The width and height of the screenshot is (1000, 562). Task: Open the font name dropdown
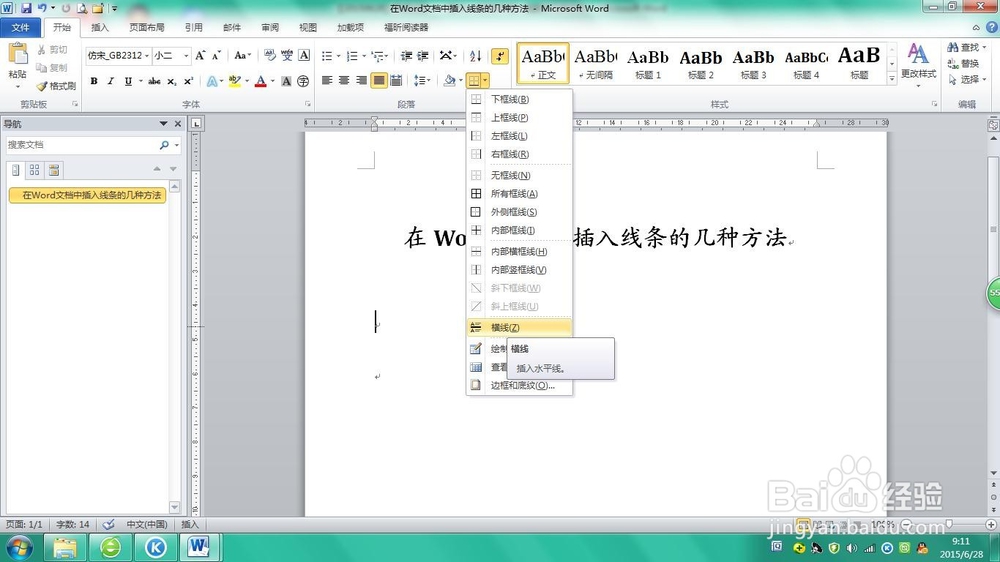(147, 55)
